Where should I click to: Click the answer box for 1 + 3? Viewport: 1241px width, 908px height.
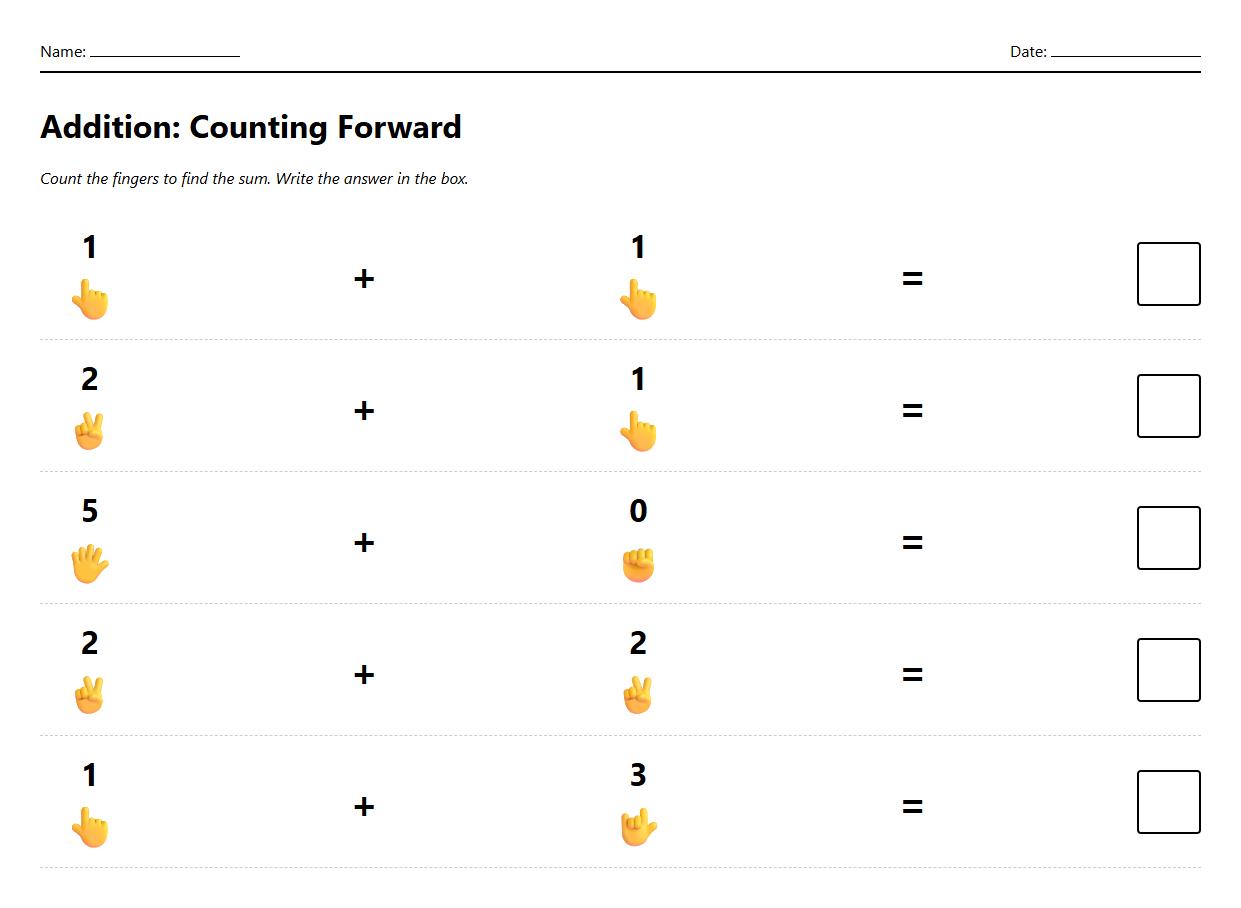(x=1168, y=802)
